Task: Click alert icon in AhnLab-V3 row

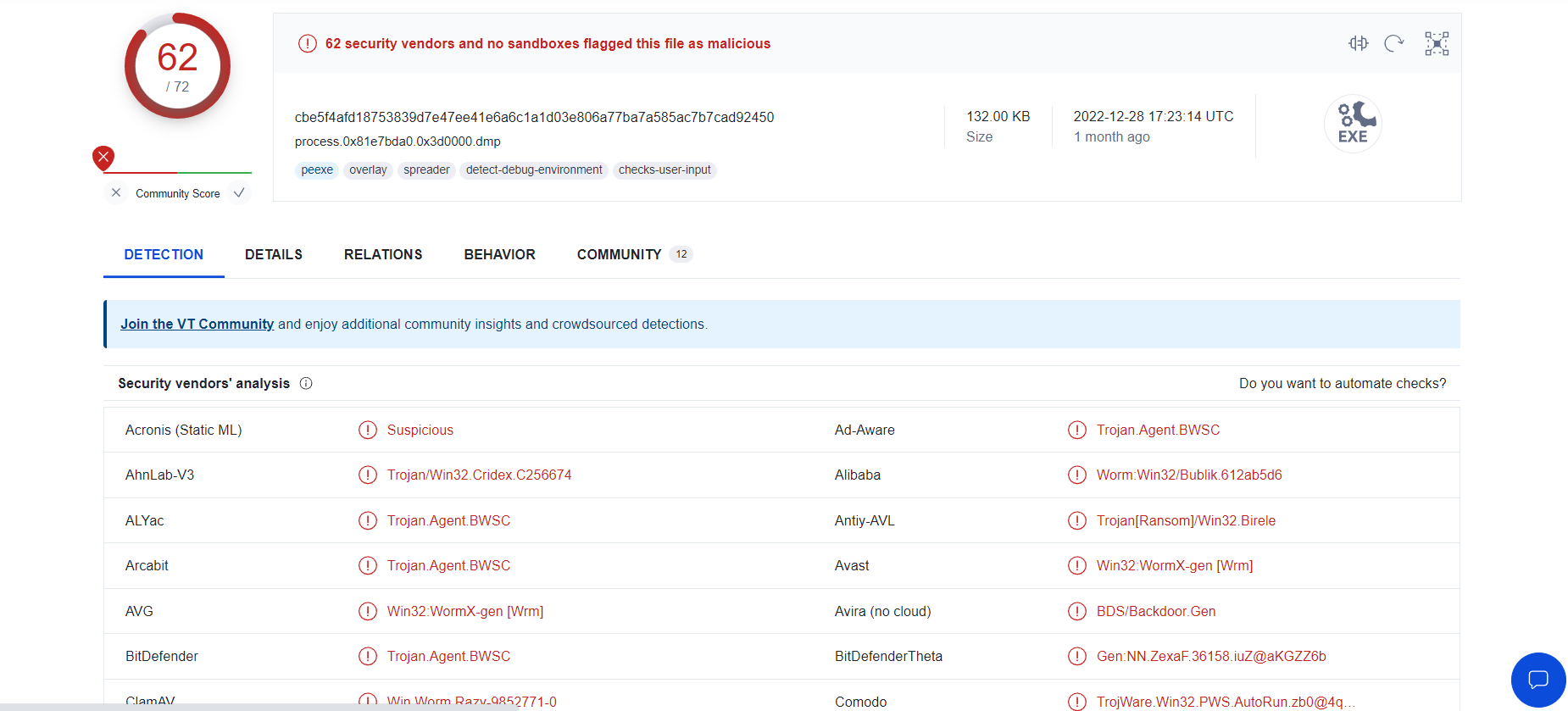Action: click(368, 475)
